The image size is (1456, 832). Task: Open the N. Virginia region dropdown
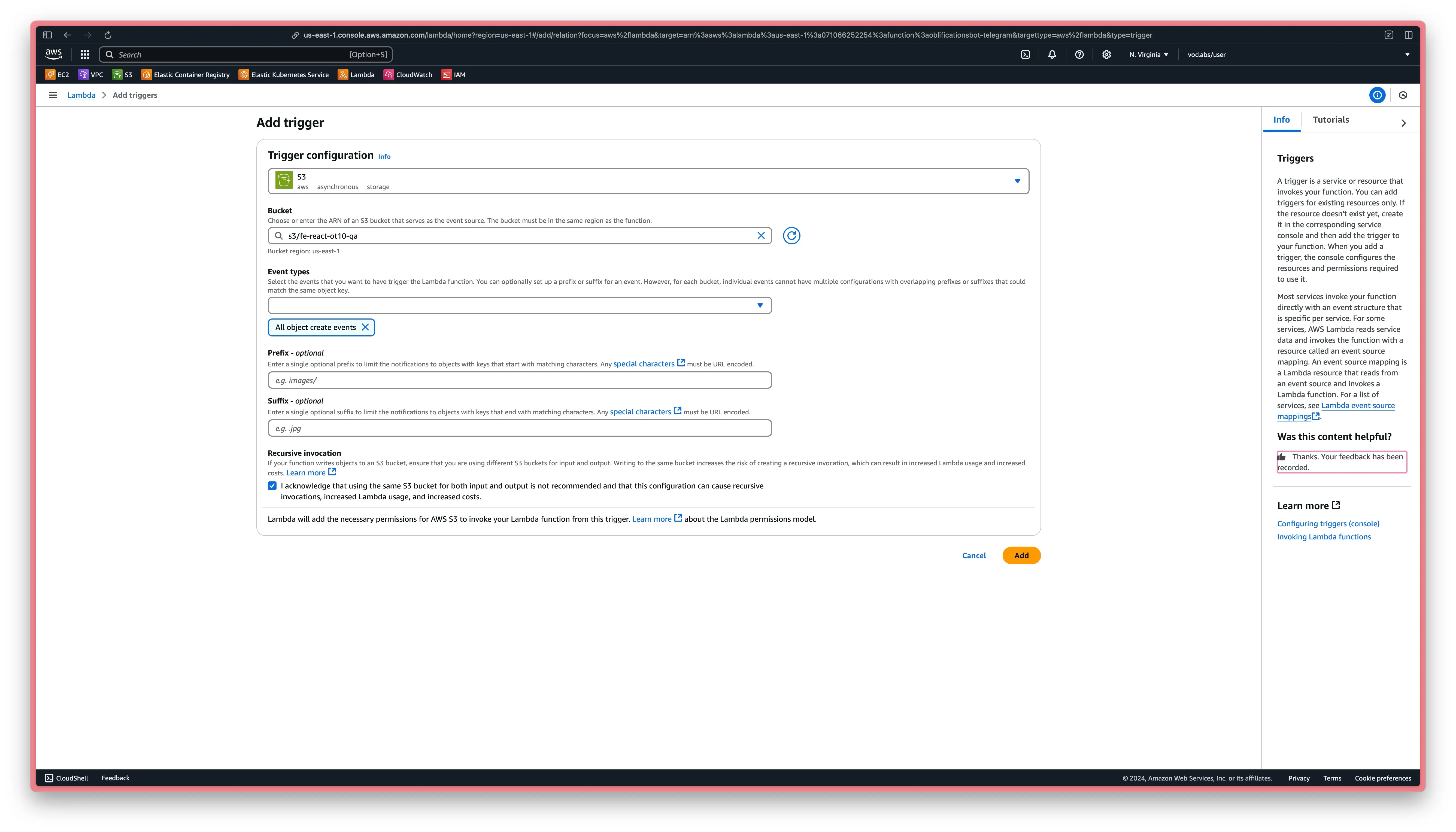1149,55
